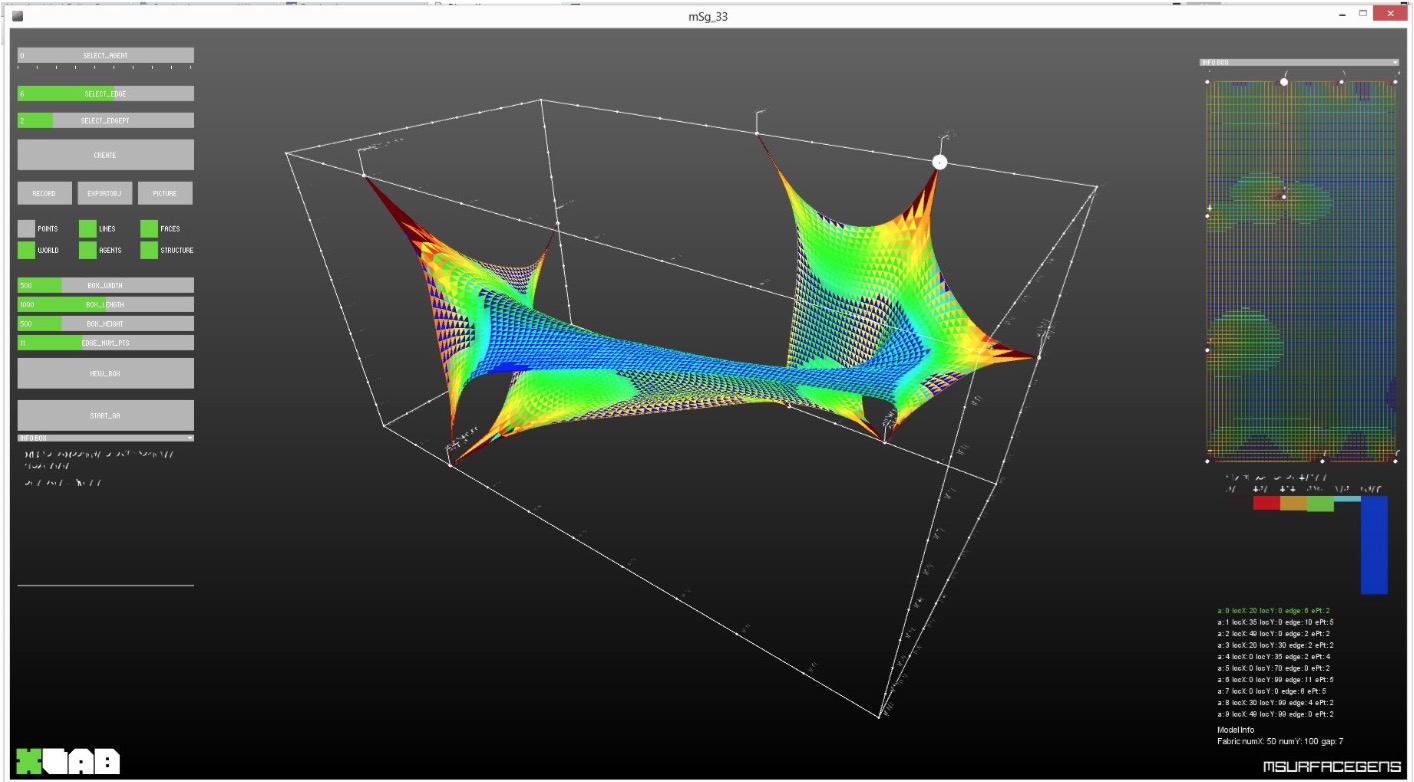
Task: Select agent row 'a: 4 locX: 0 locY: 35'
Action: [x=1274, y=656]
